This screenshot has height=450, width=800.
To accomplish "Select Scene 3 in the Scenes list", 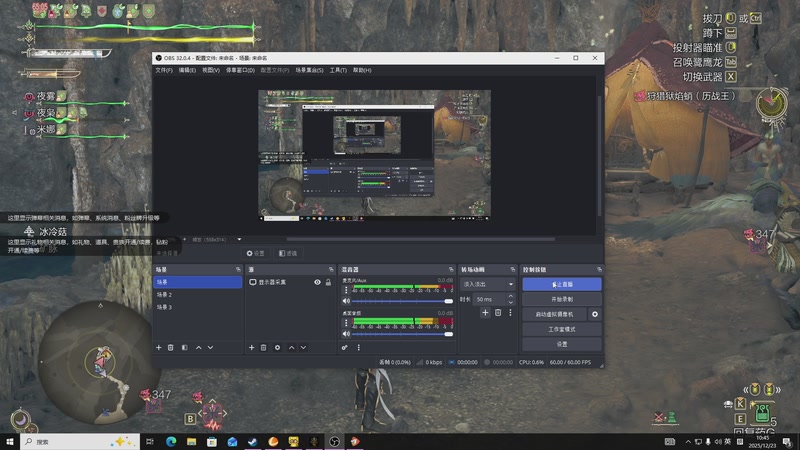I will [x=197, y=307].
